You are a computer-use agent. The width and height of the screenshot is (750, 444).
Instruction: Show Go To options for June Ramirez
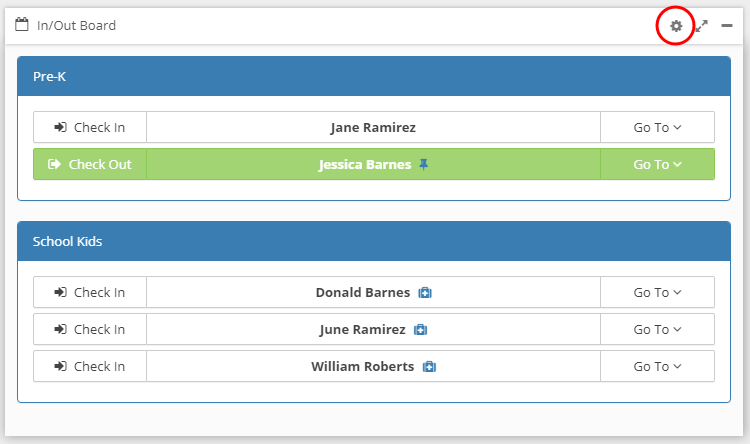[657, 329]
